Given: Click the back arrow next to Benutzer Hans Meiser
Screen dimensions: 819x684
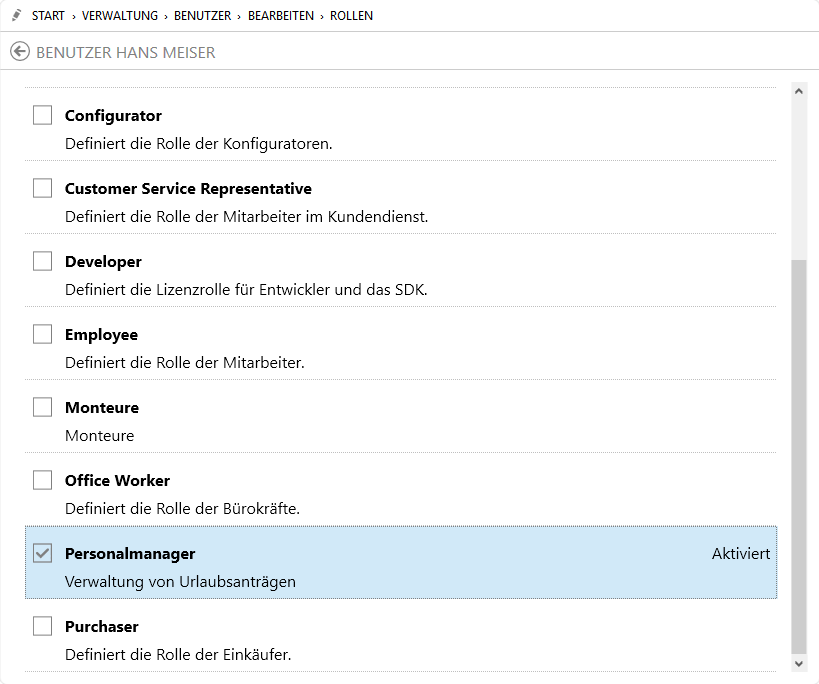Looking at the screenshot, I should click(20, 52).
